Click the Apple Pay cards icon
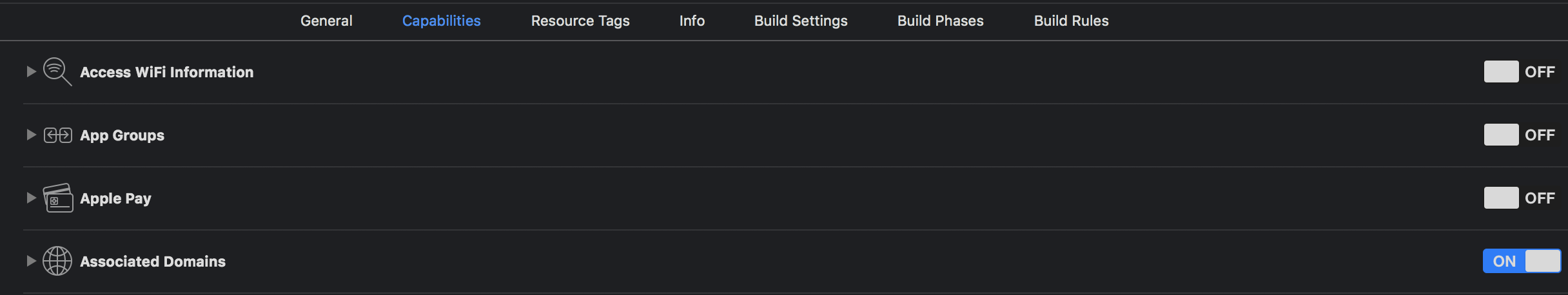 tap(57, 198)
